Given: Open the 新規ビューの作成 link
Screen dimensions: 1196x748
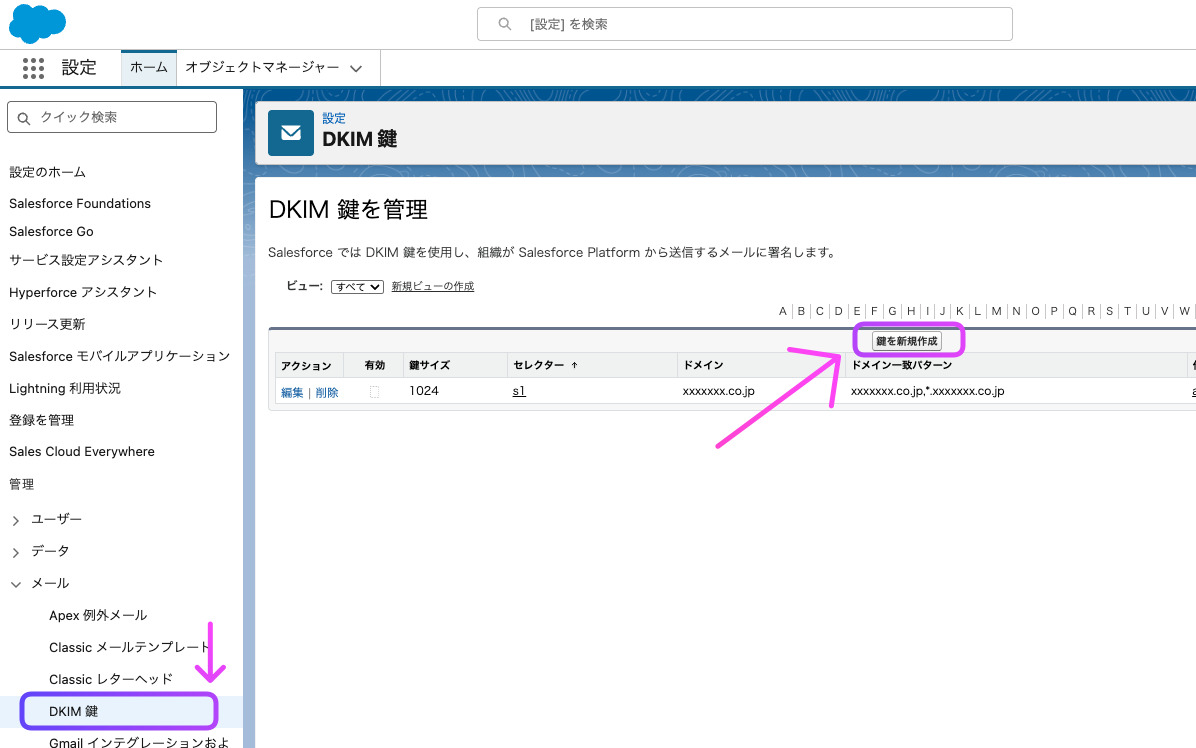Looking at the screenshot, I should click(x=432, y=285).
